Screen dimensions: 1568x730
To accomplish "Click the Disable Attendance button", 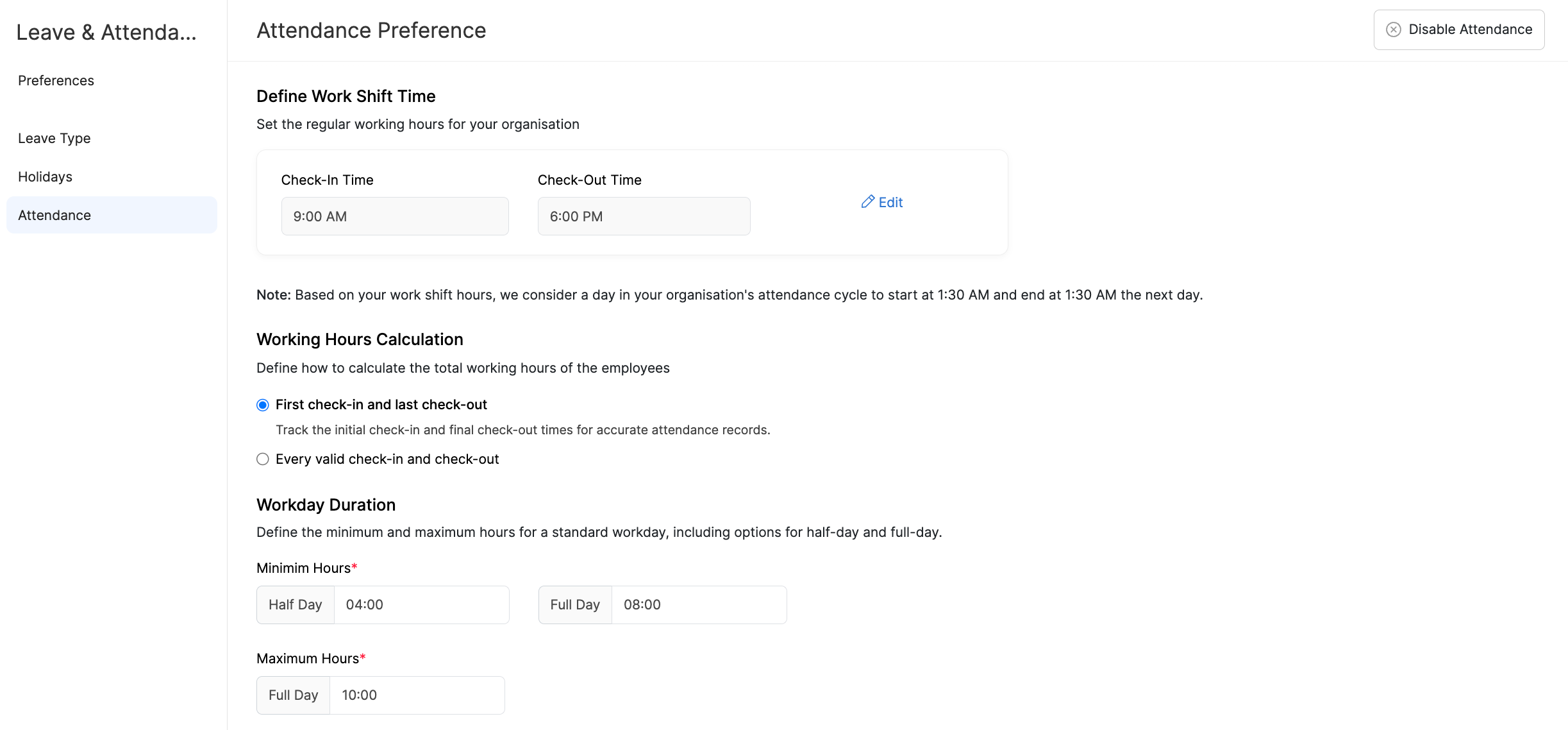I will 1458,30.
